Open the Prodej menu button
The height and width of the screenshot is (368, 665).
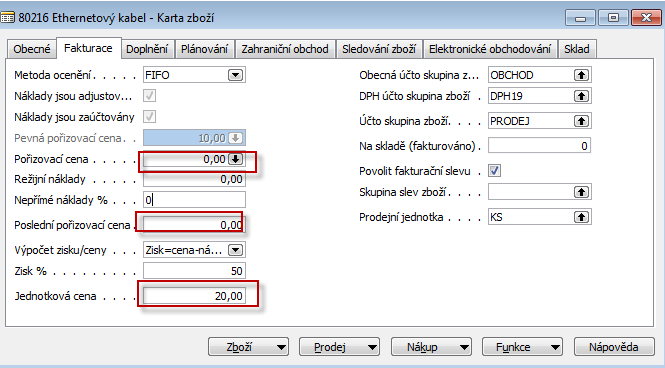tap(340, 347)
